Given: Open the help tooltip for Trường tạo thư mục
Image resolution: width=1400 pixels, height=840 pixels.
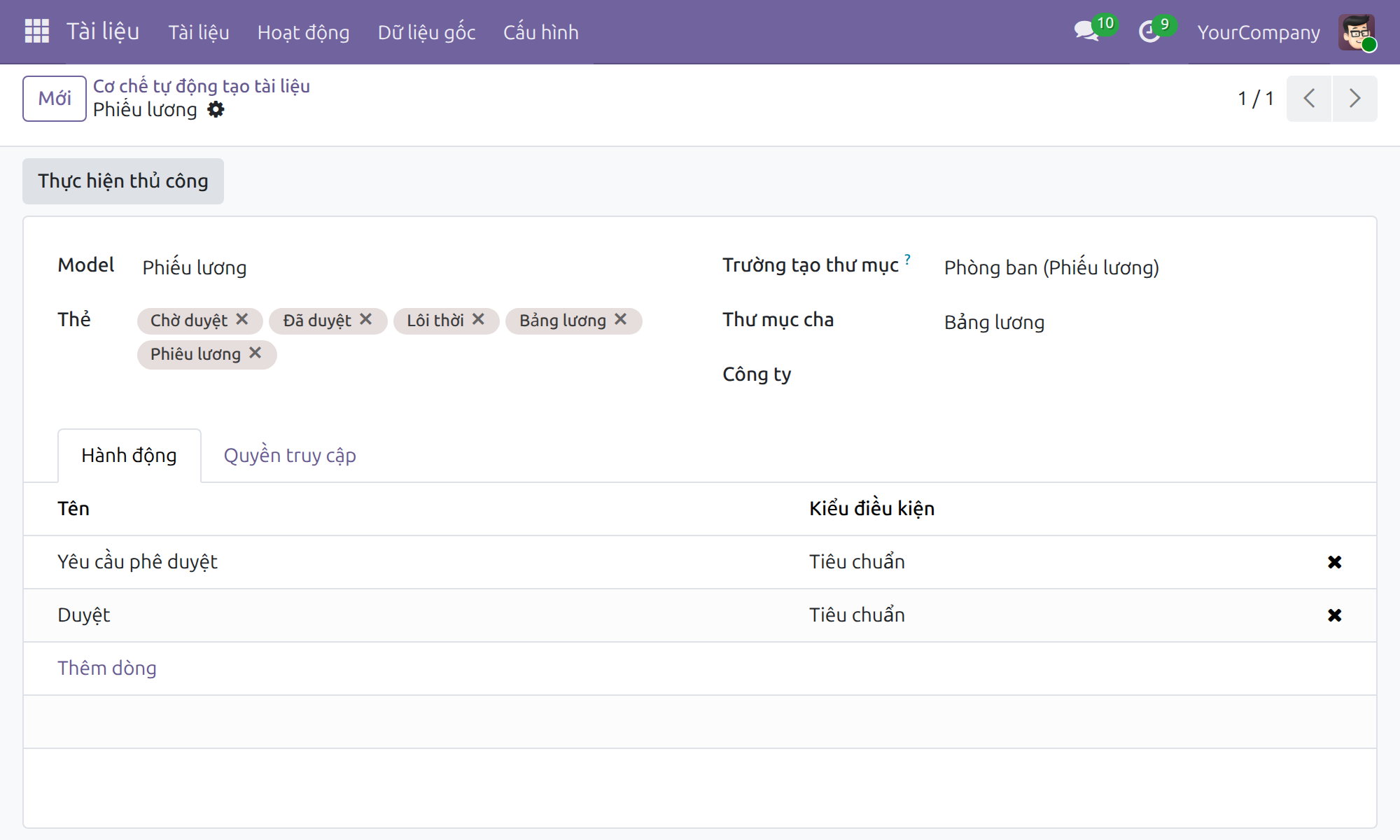Looking at the screenshot, I should coord(907,259).
